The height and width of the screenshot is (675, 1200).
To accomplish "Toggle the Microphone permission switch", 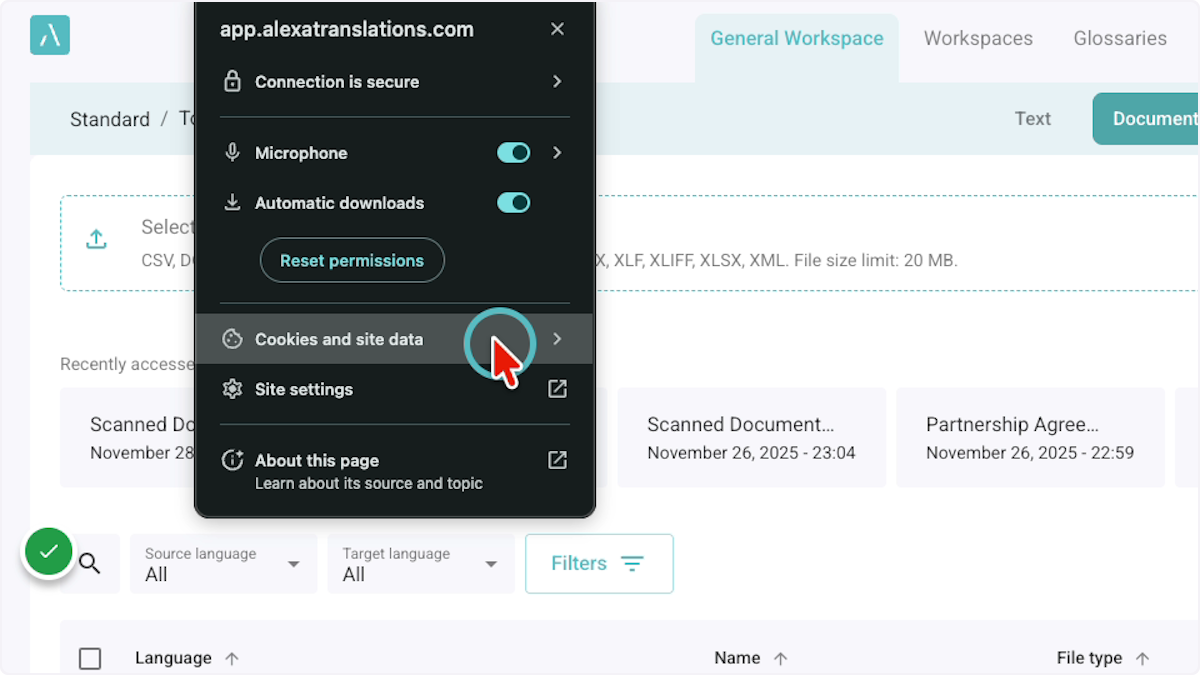I will coord(513,153).
